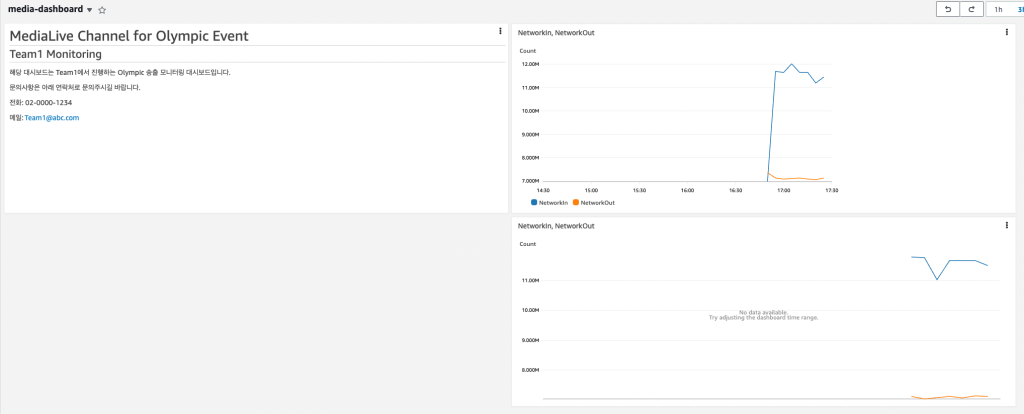Open text widget three-dot actions menu

click(x=500, y=31)
